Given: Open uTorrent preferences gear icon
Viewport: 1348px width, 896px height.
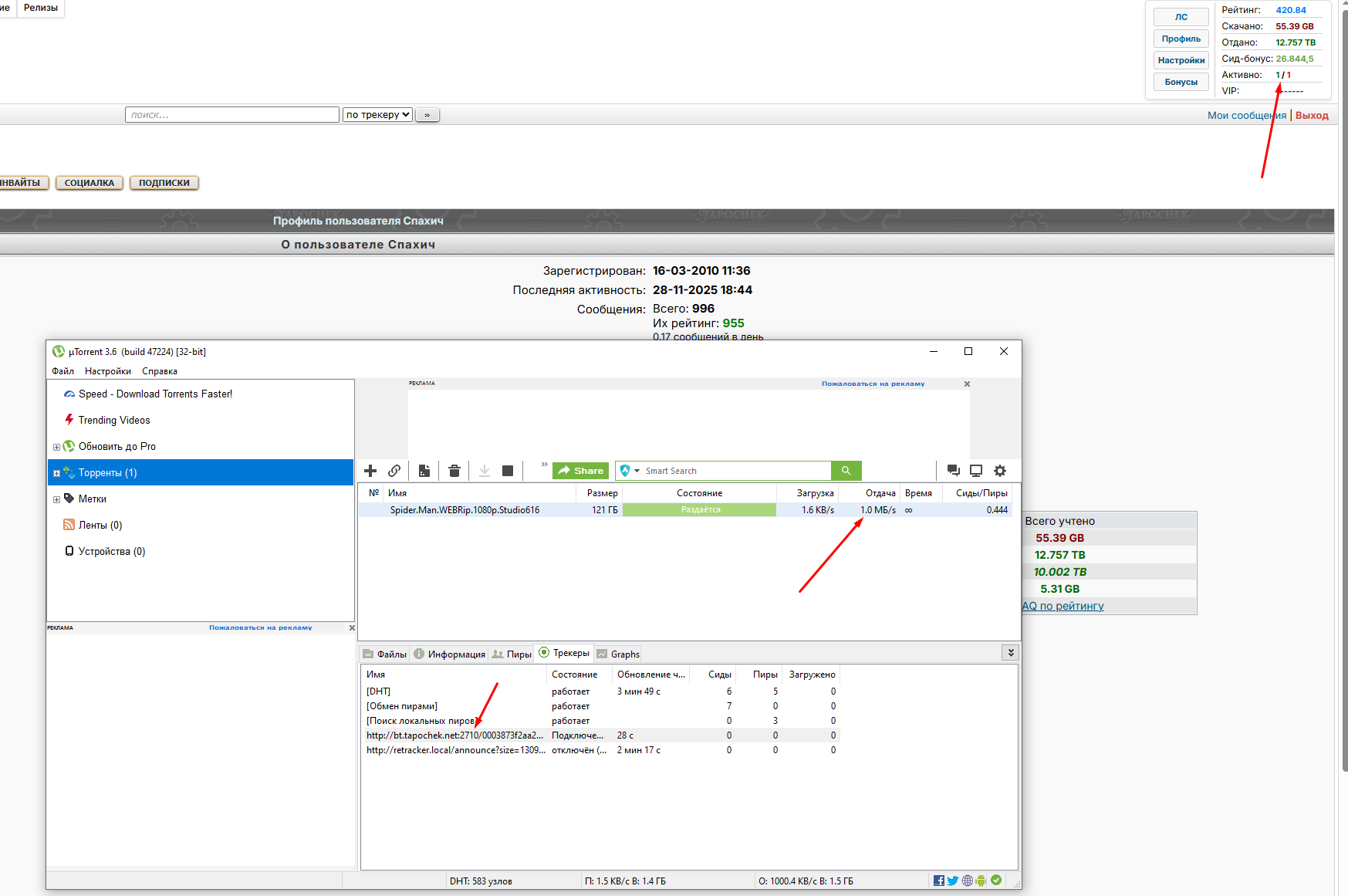Looking at the screenshot, I should tap(1000, 471).
